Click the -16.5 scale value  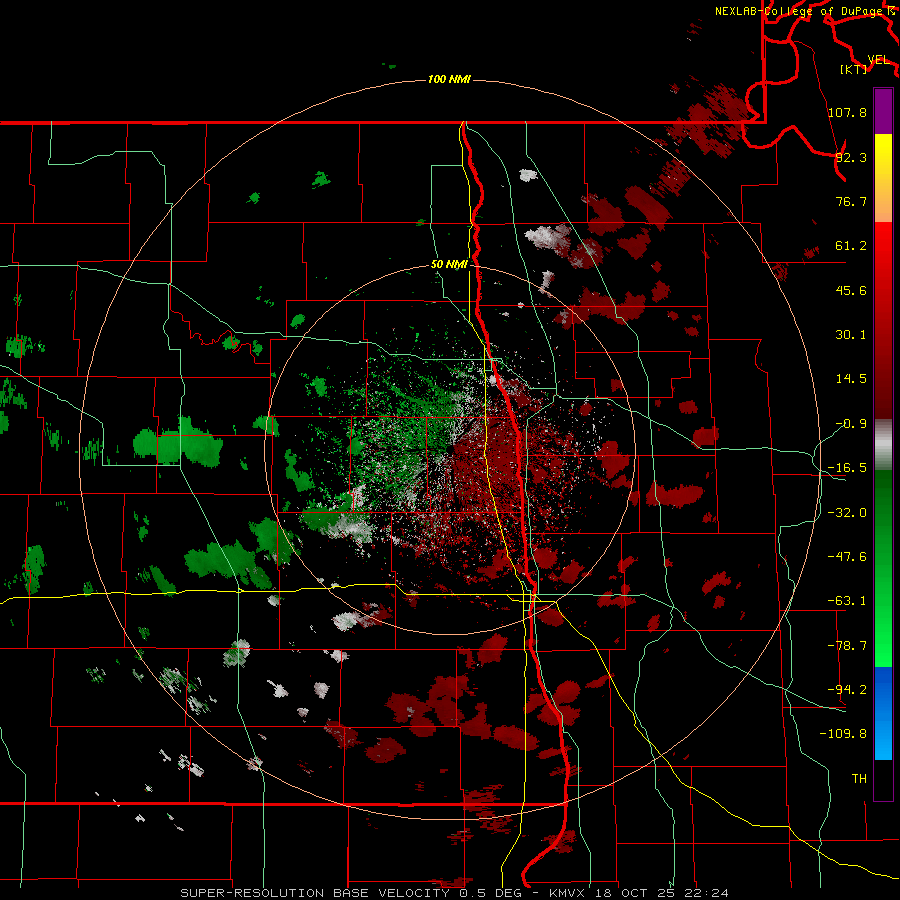click(x=847, y=468)
